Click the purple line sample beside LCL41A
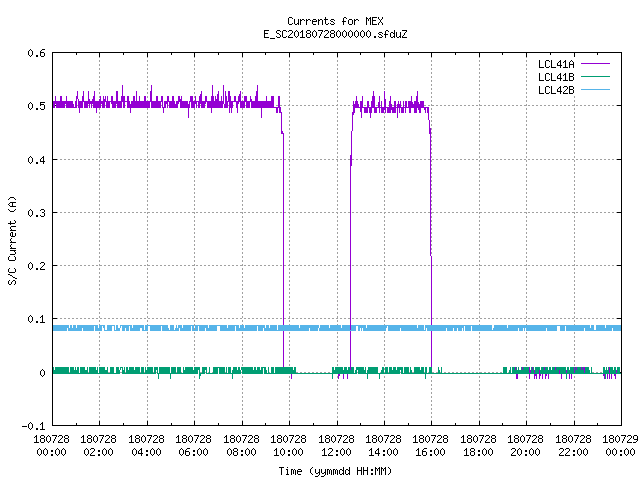640x480 pixels. [595, 64]
